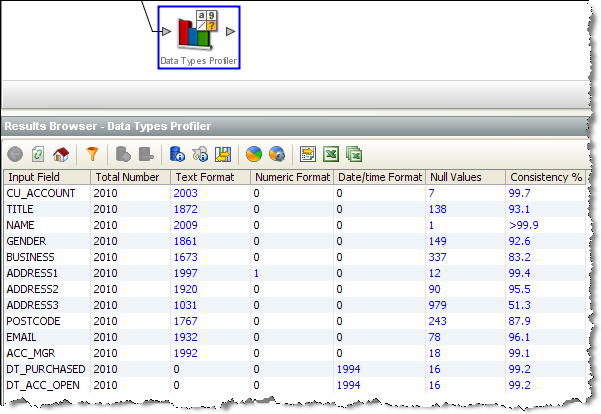
Task: Open BUSINESS text format count 1673
Action: [186, 257]
